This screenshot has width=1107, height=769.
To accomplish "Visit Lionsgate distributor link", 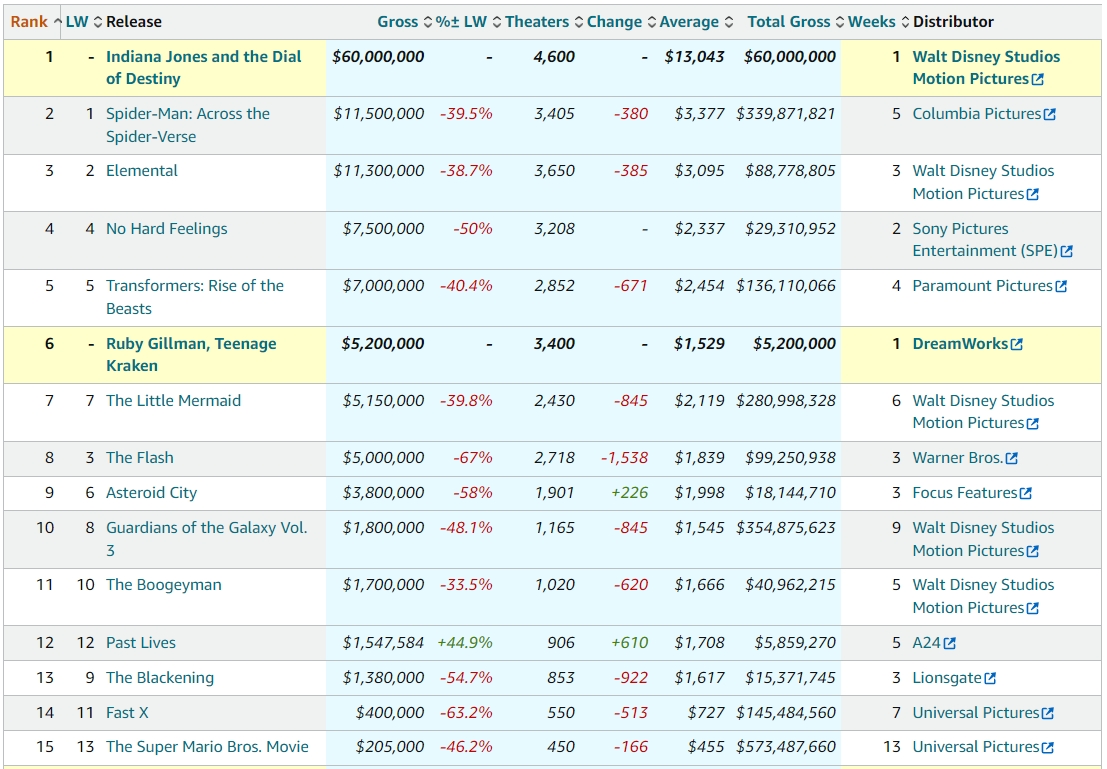I will pos(947,678).
